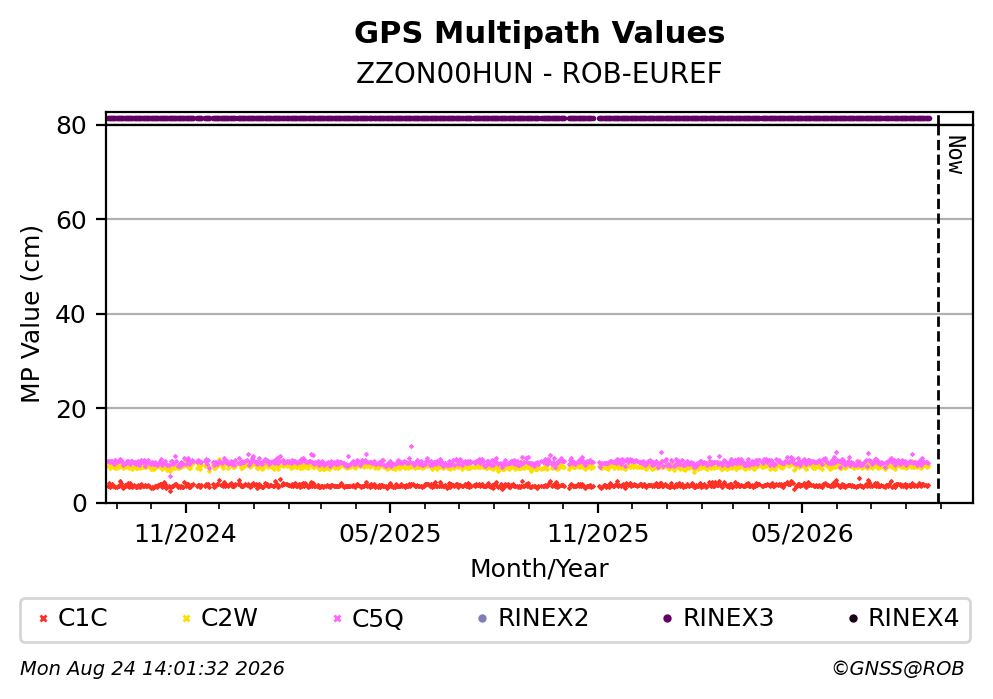Click the timestamp Mon Aug 24 14:01:32 2026
Viewport: 993px width, 699px height.
153,669
